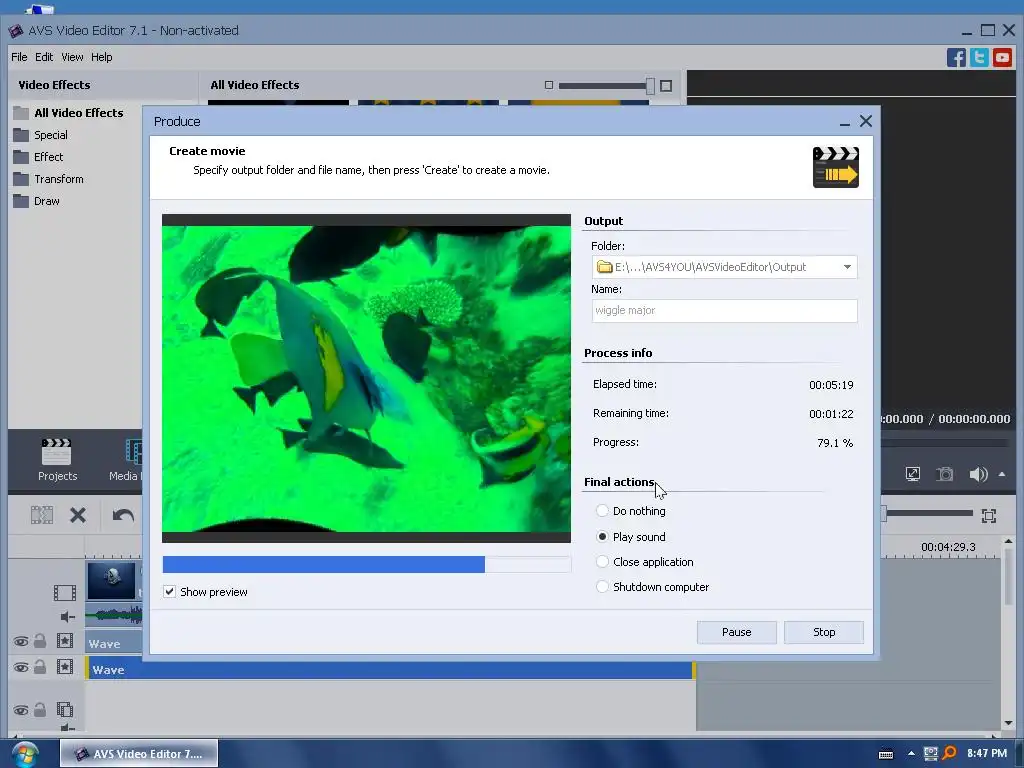
Task: Open the View menu
Action: [x=72, y=57]
